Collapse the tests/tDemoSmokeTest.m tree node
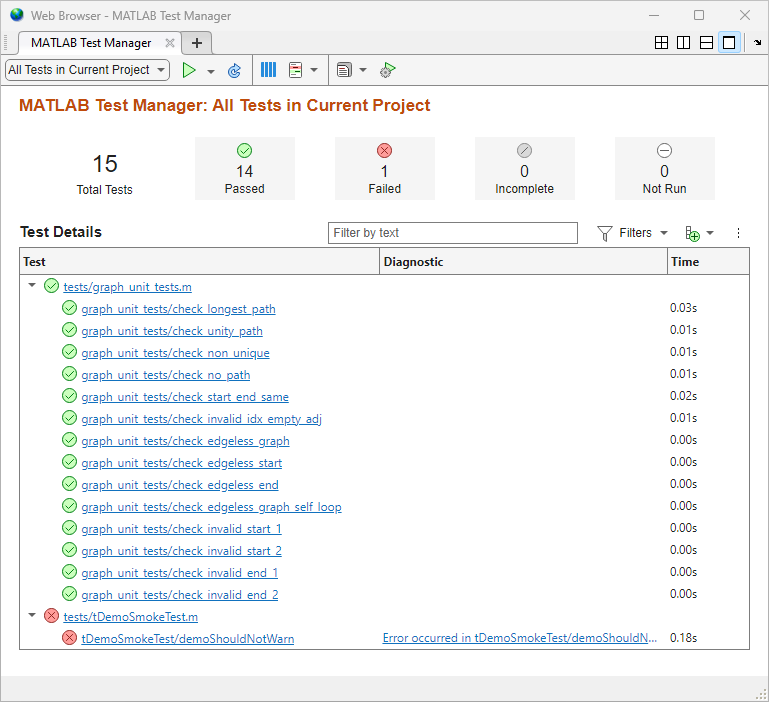 (32, 616)
